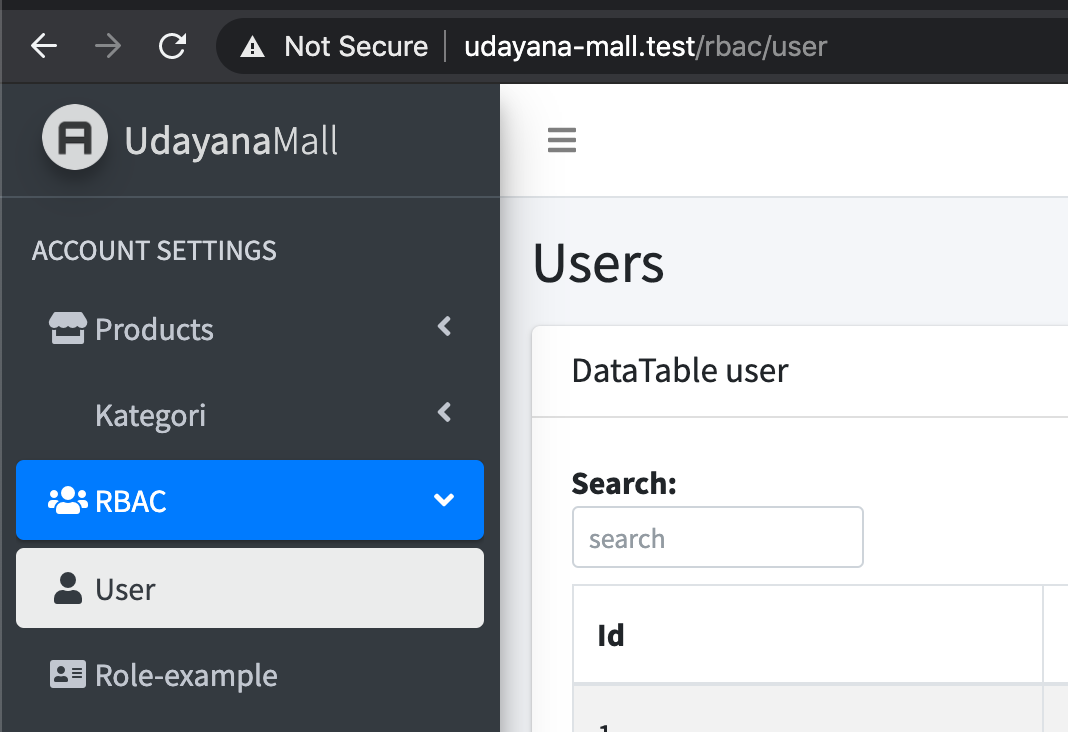1068x732 pixels.
Task: Sort the table by the Id column
Action: tap(610, 634)
